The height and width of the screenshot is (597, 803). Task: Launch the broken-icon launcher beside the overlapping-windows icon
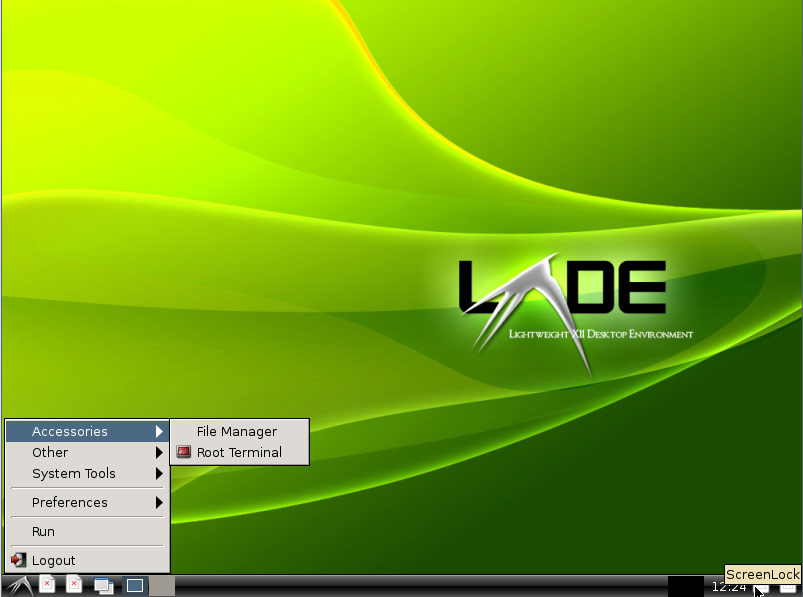[x=74, y=585]
